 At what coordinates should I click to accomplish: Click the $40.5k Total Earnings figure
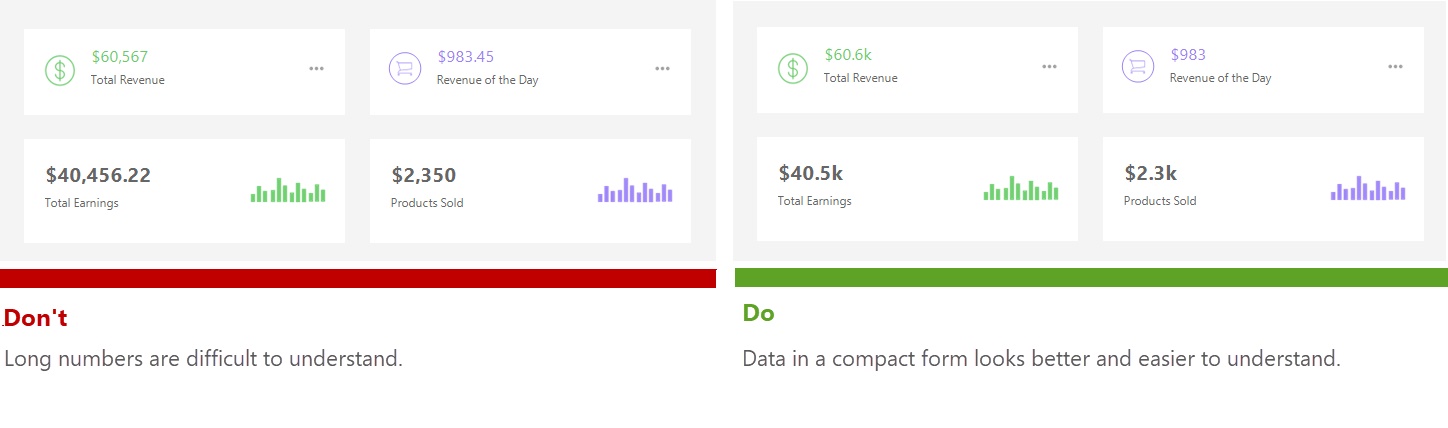point(811,174)
